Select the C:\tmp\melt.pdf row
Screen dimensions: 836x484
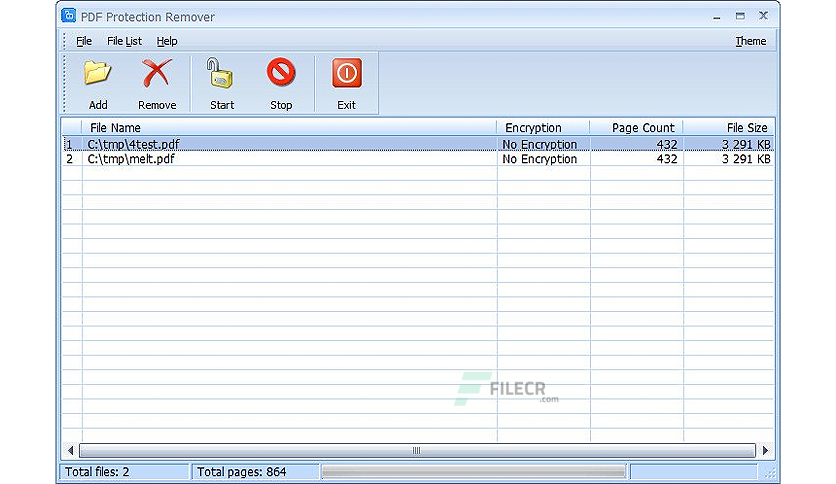pyautogui.click(x=417, y=159)
